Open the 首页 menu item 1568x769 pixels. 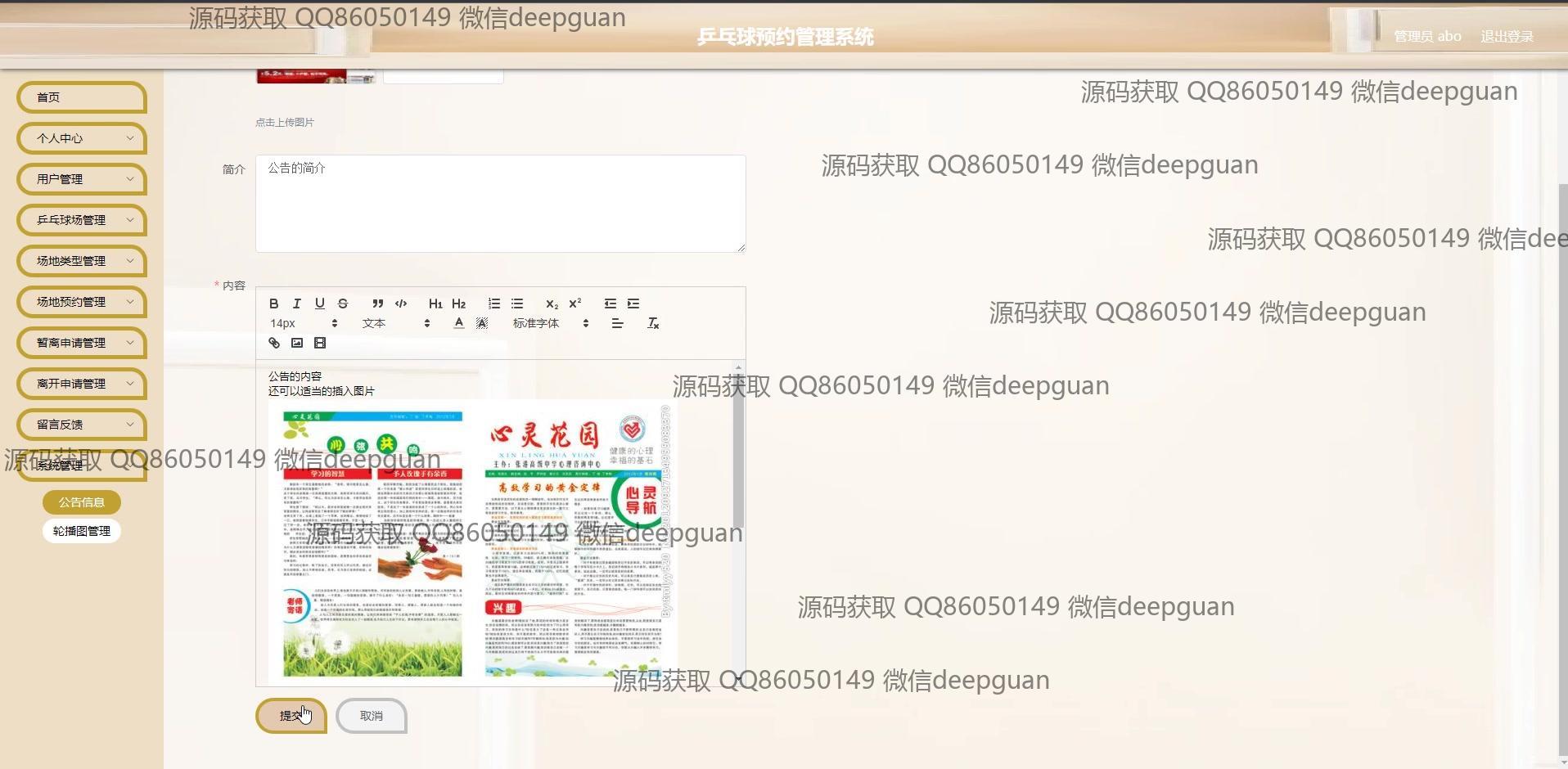coord(82,97)
